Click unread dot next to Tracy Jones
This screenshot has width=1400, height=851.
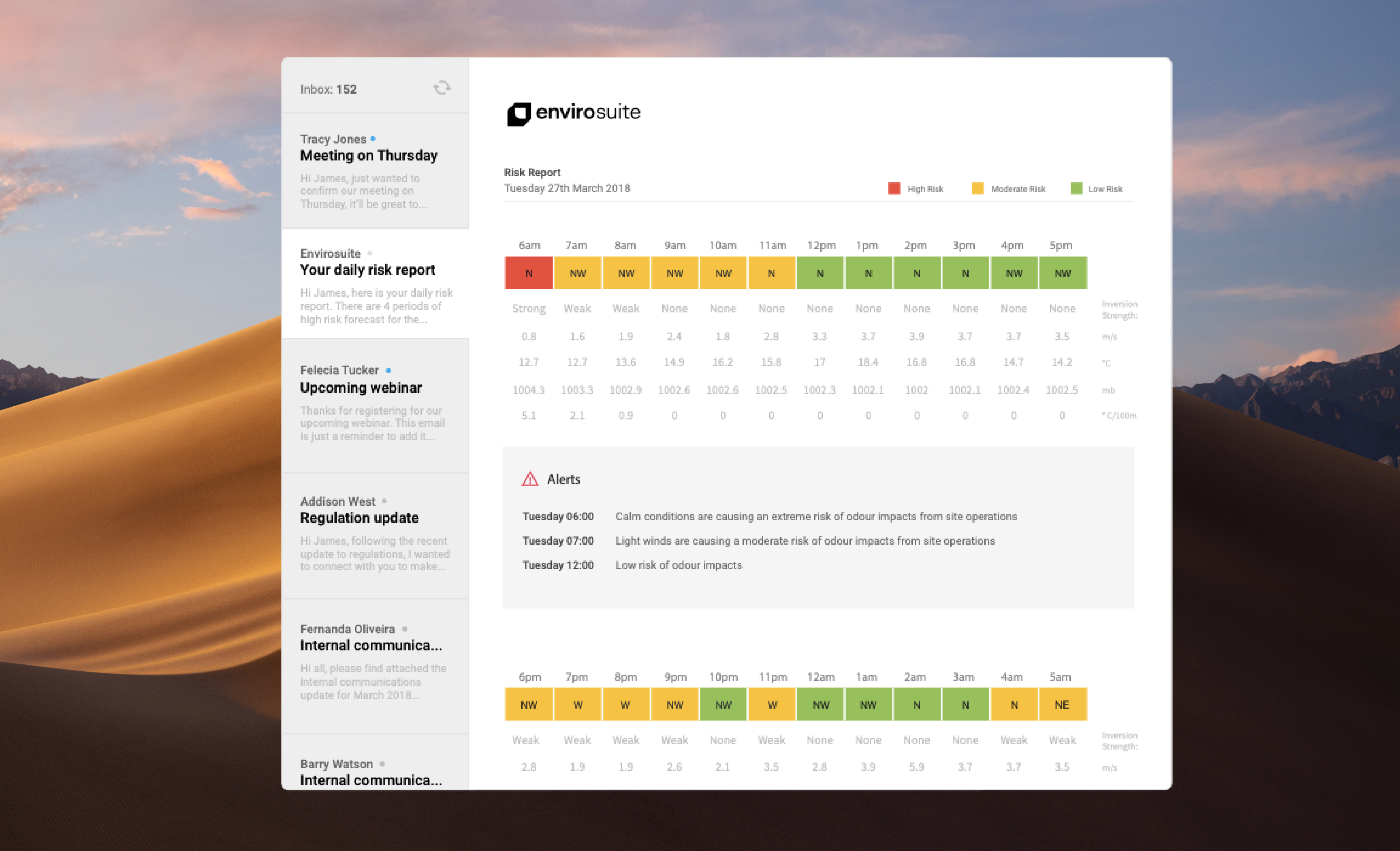click(x=373, y=139)
